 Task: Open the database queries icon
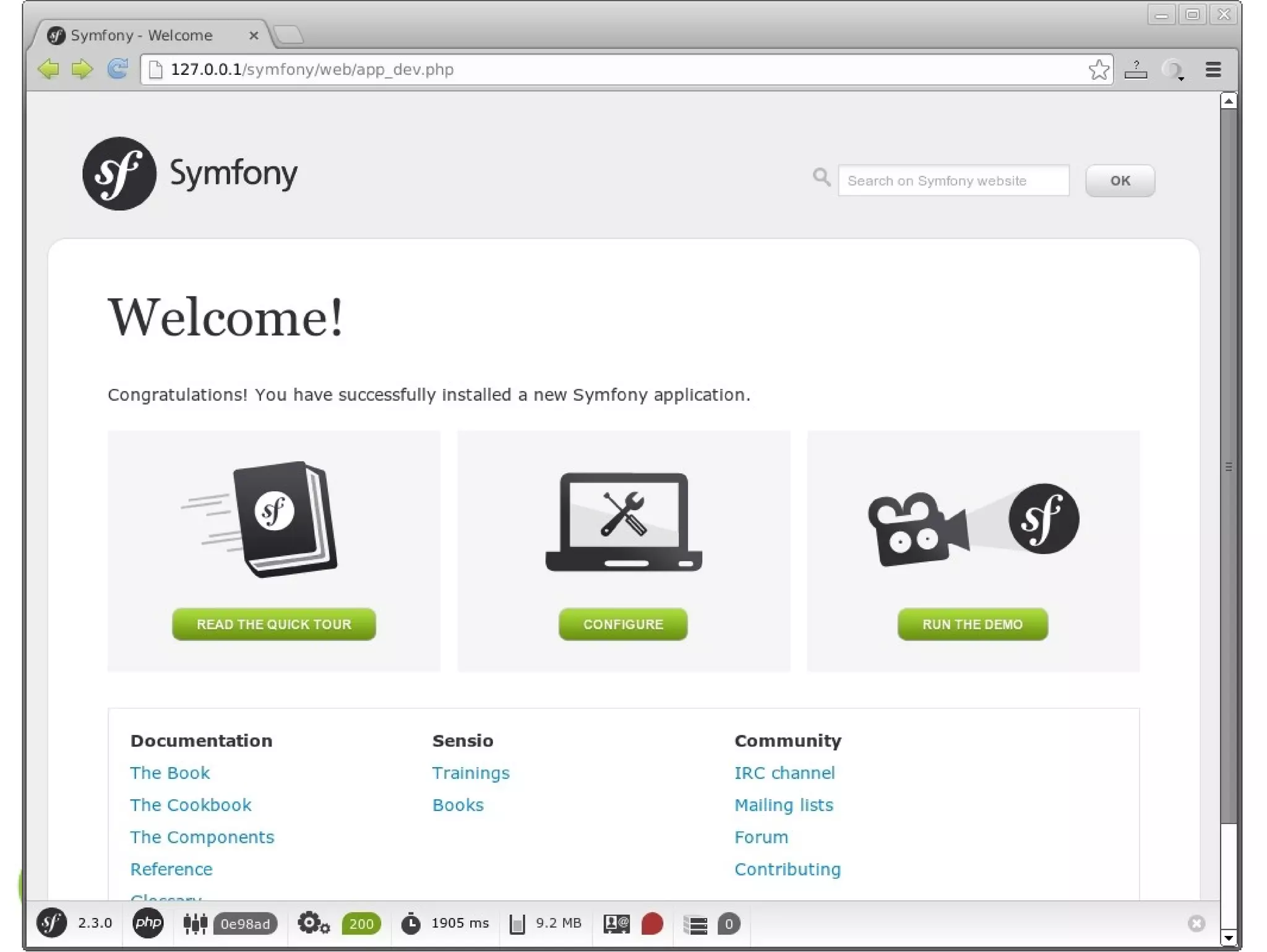pos(695,924)
